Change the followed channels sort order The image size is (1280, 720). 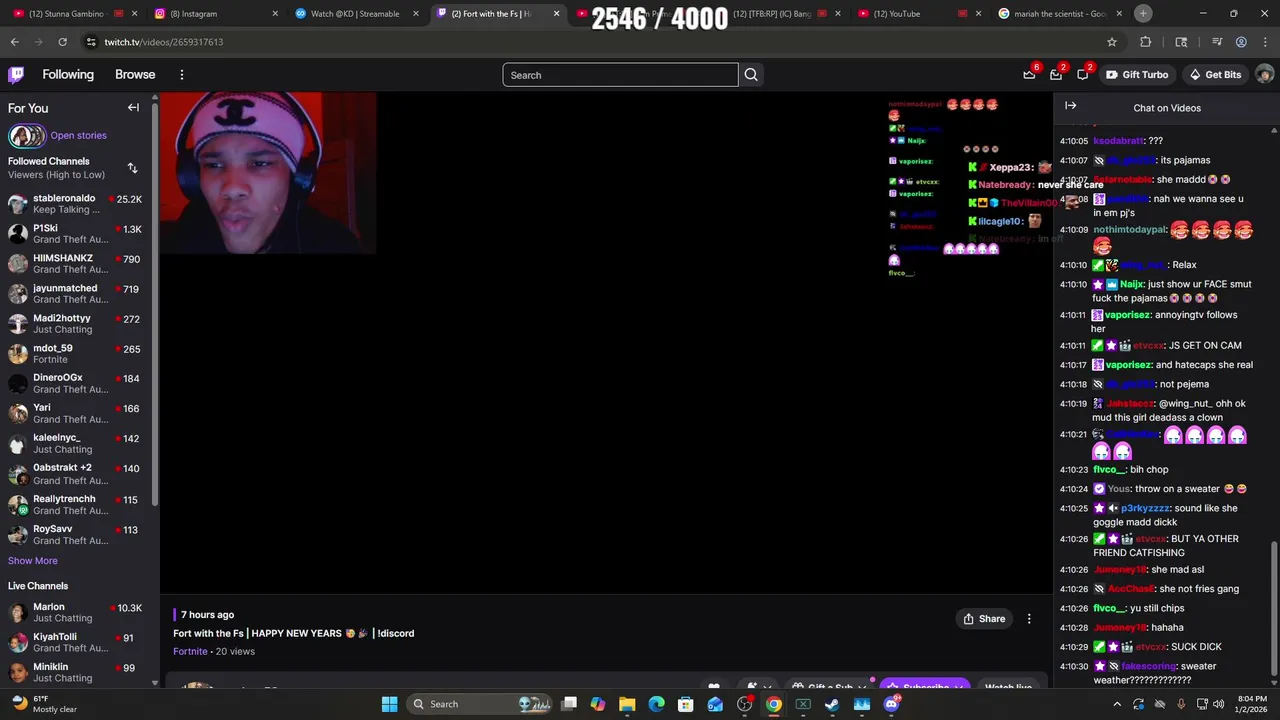[132, 168]
